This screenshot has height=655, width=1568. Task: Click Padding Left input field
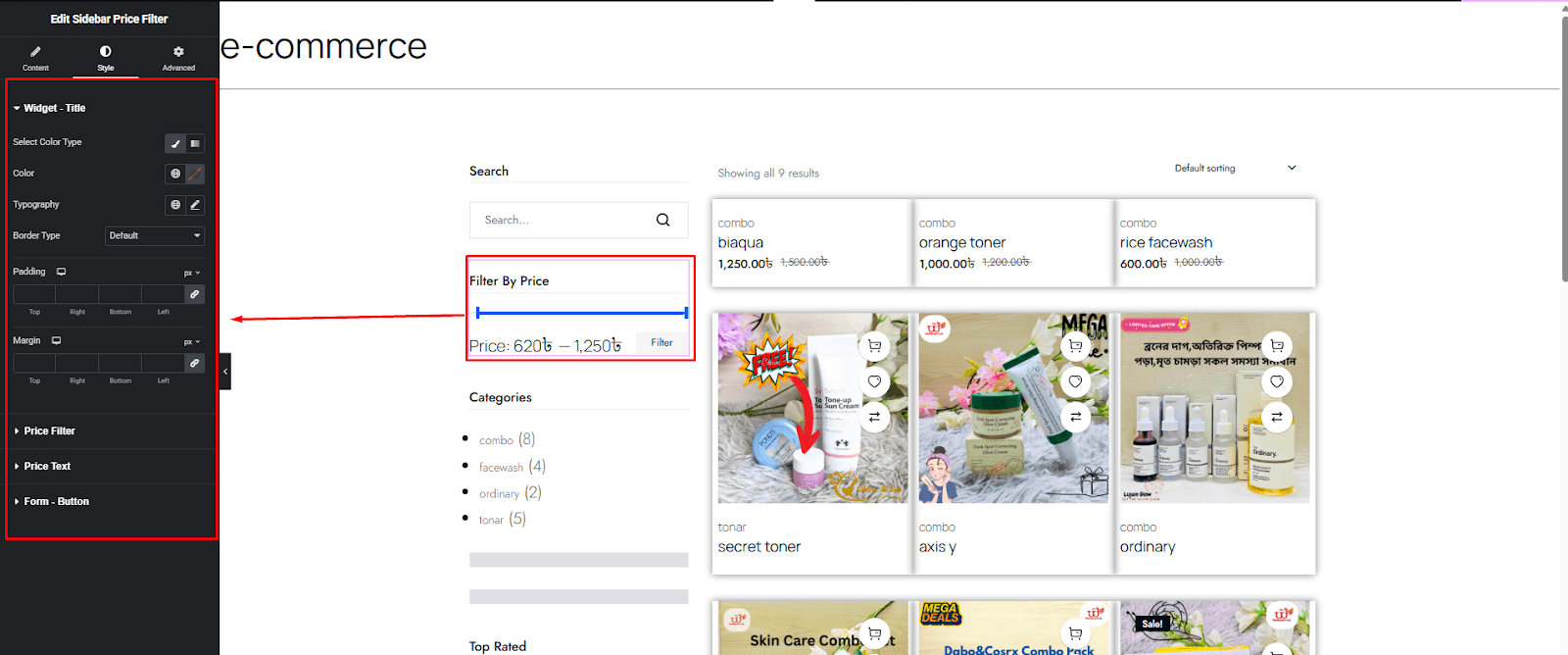pos(163,294)
